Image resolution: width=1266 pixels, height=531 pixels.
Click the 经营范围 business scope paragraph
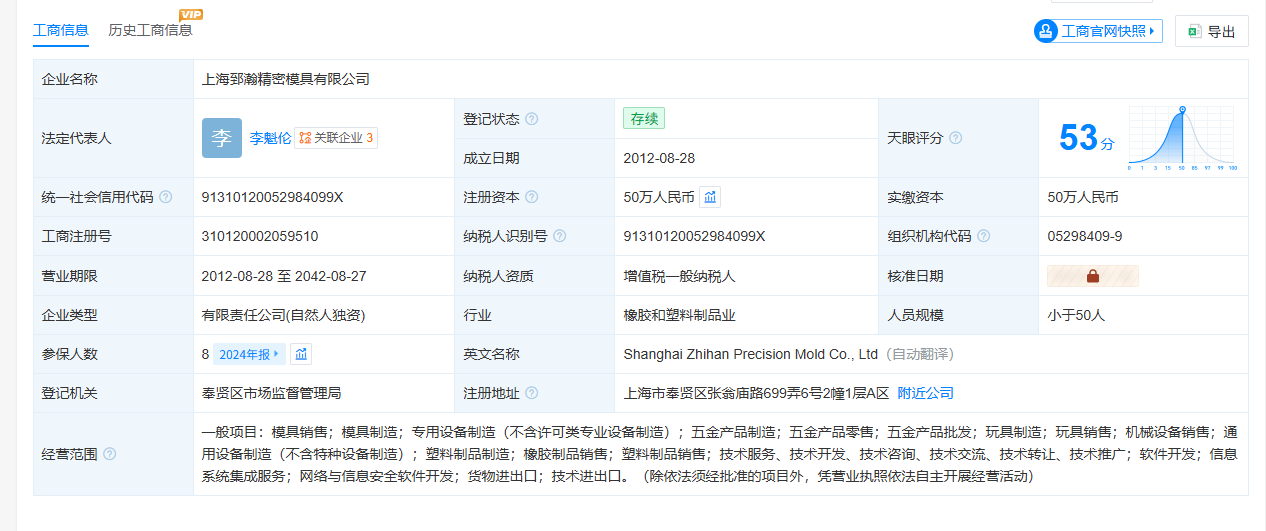coord(720,454)
